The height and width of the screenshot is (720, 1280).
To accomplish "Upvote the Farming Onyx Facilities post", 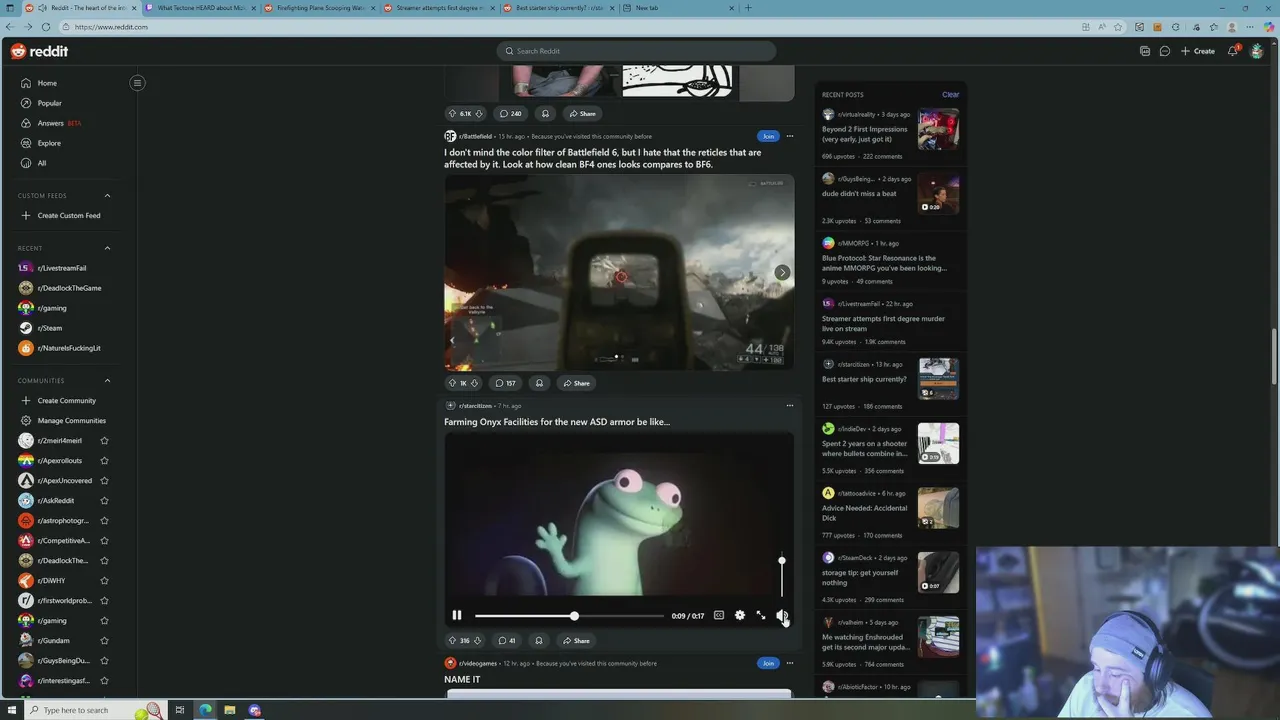I will pos(452,640).
